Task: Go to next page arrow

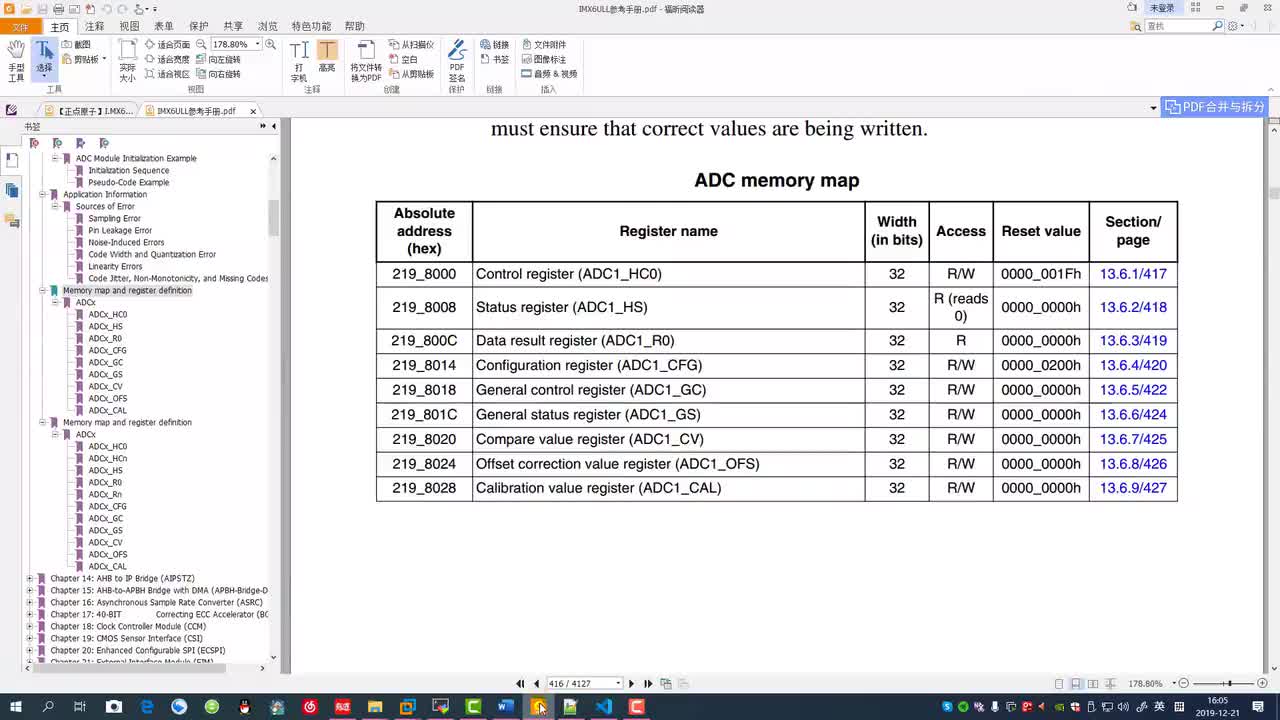Action: click(x=631, y=684)
